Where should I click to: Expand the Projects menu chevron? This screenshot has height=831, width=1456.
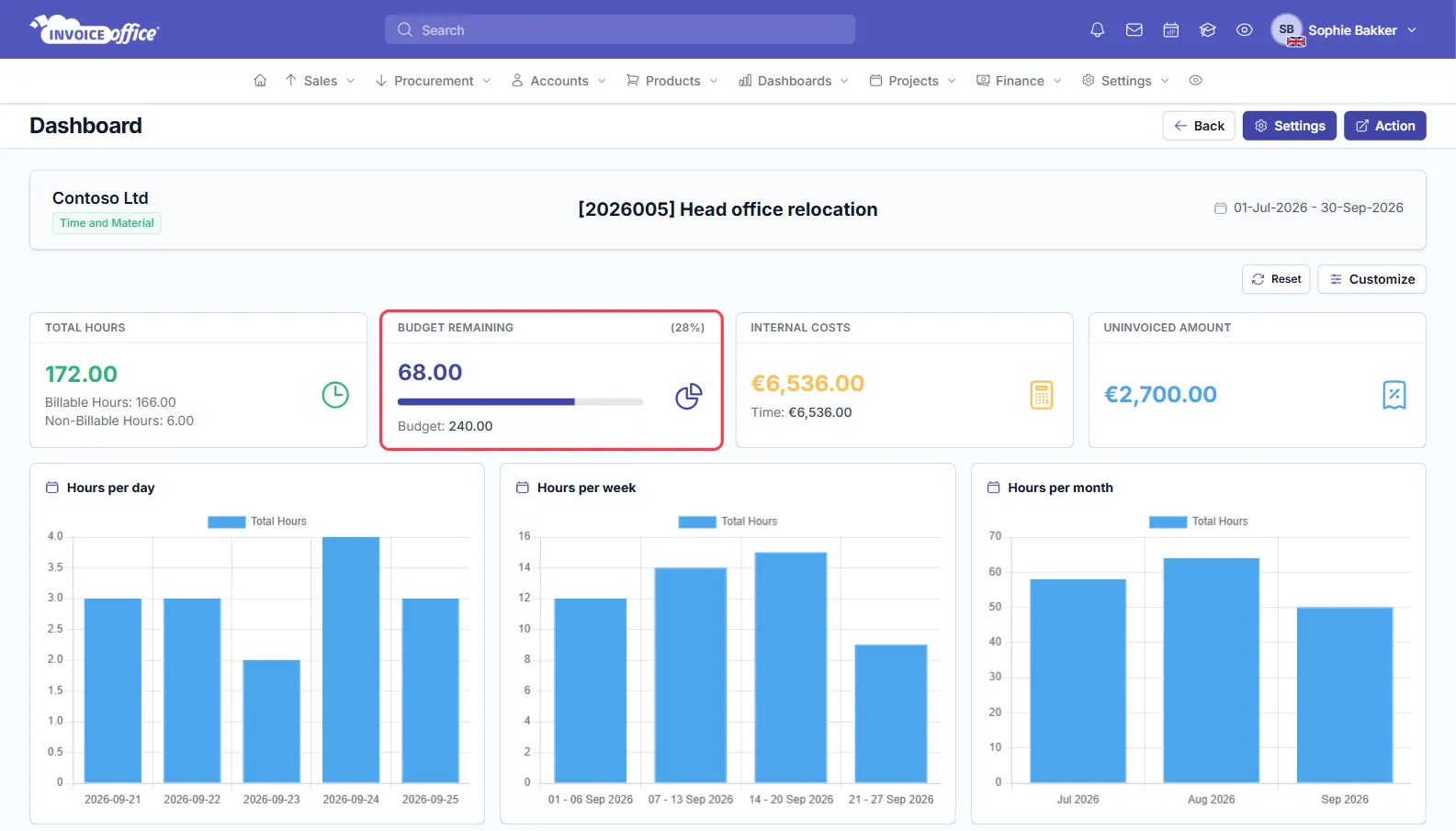952,81
